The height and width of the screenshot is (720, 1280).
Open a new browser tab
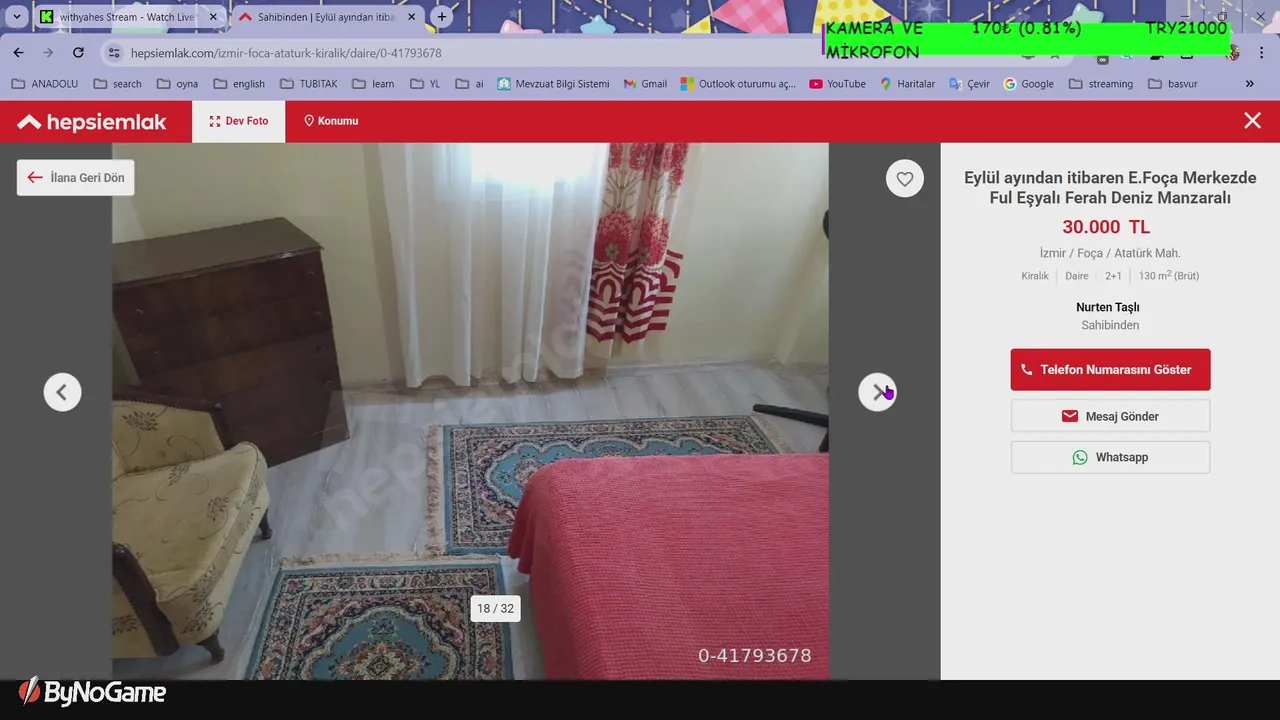point(442,17)
